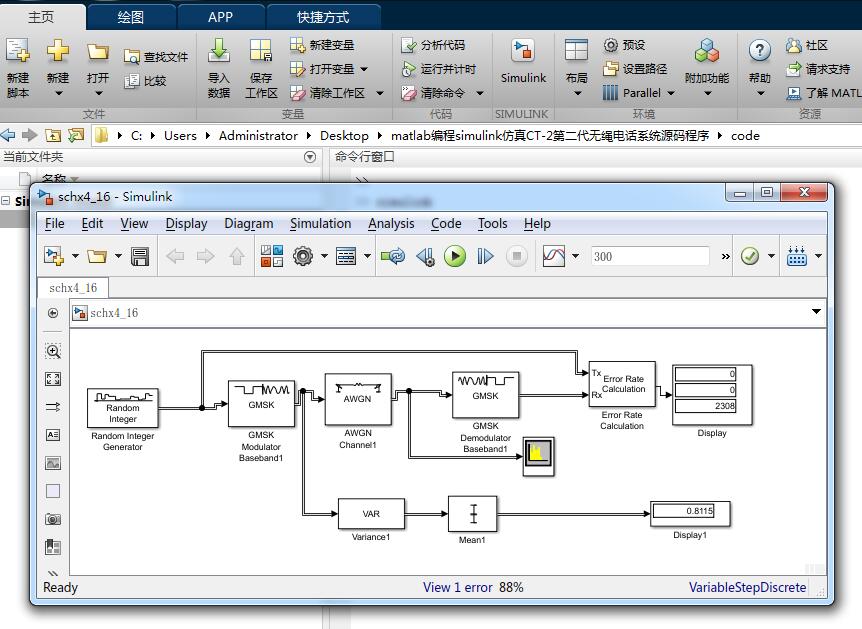Toggle the Hide/Show Explorer Bar icon

click(x=53, y=313)
